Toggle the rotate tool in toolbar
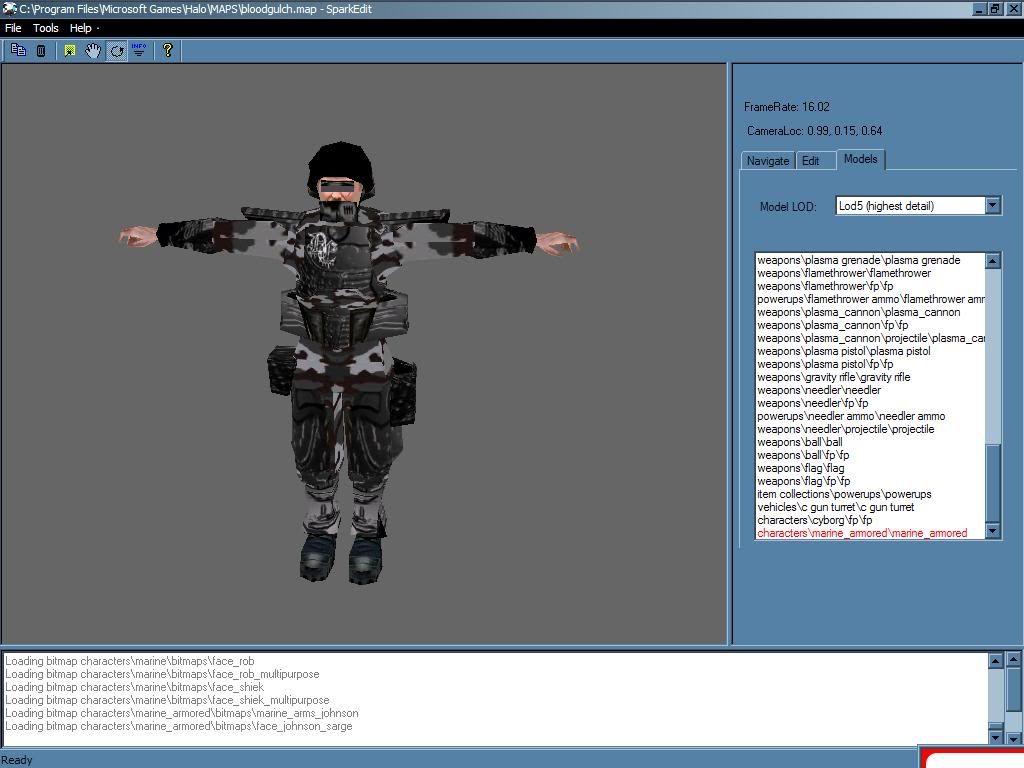This screenshot has height=768, width=1024. (x=116, y=50)
